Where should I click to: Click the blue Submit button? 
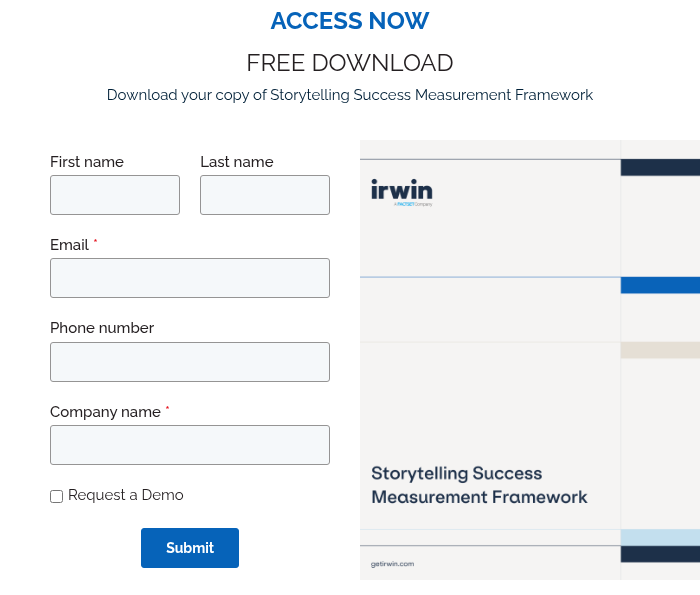click(190, 548)
